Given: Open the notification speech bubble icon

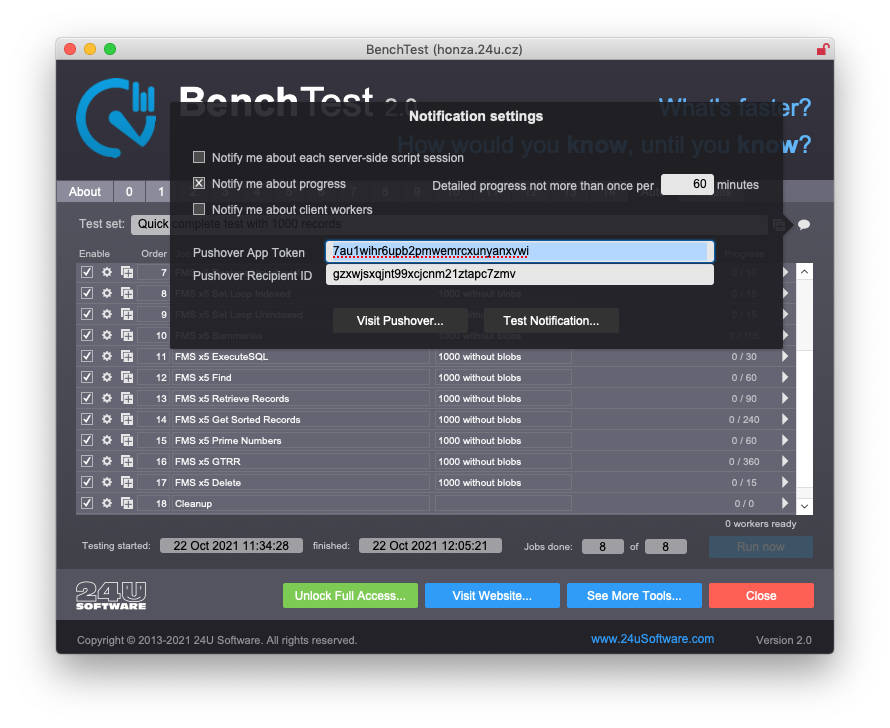Looking at the screenshot, I should coord(804,225).
